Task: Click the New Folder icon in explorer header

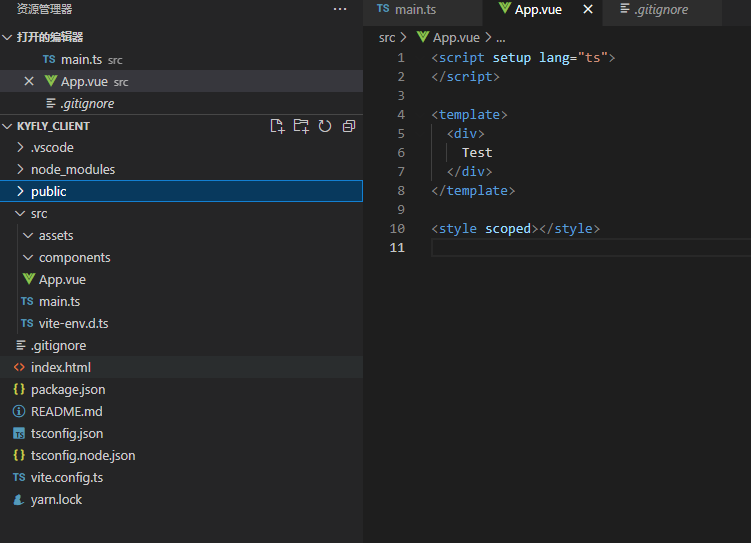Action: (301, 126)
